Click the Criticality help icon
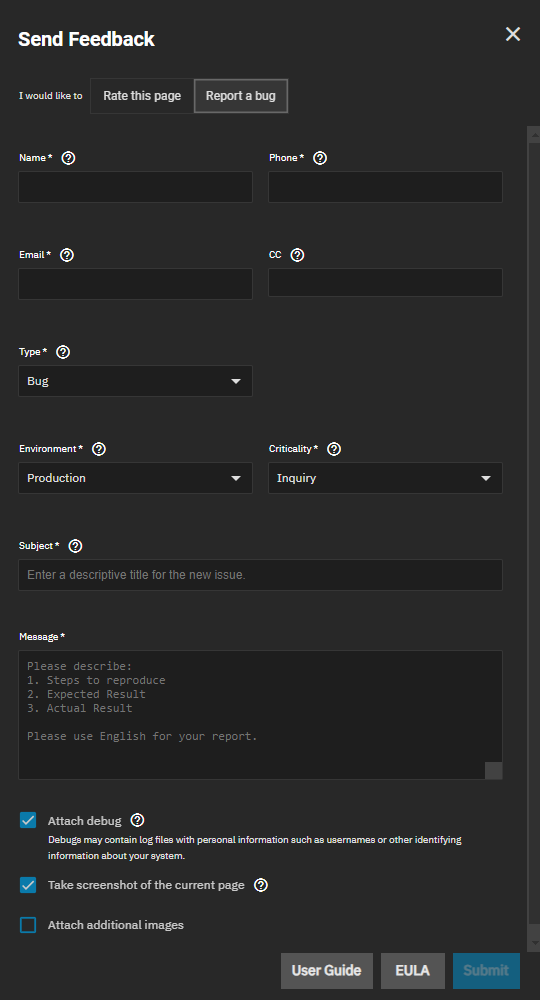Image resolution: width=540 pixels, height=1000 pixels. [x=334, y=449]
